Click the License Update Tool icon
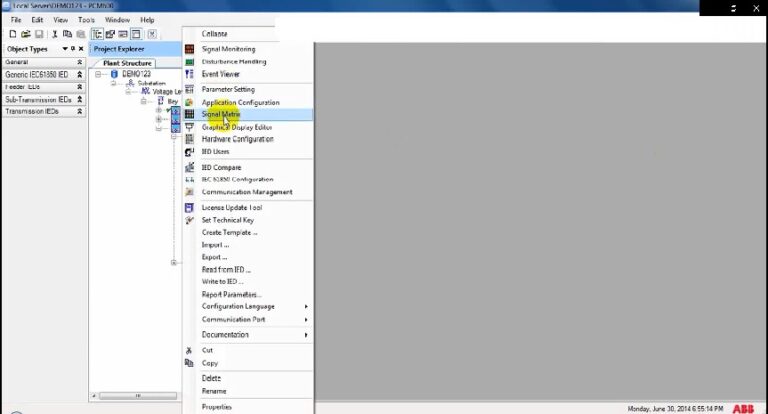This screenshot has width=768, height=414. click(190, 207)
